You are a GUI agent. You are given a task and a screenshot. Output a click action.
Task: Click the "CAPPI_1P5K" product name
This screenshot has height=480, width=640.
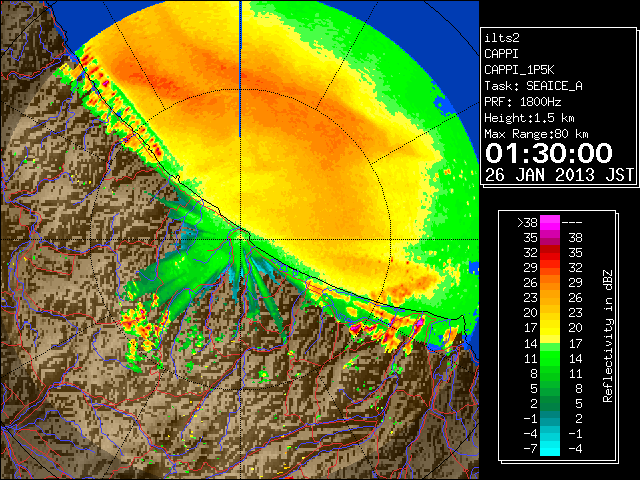click(x=519, y=70)
